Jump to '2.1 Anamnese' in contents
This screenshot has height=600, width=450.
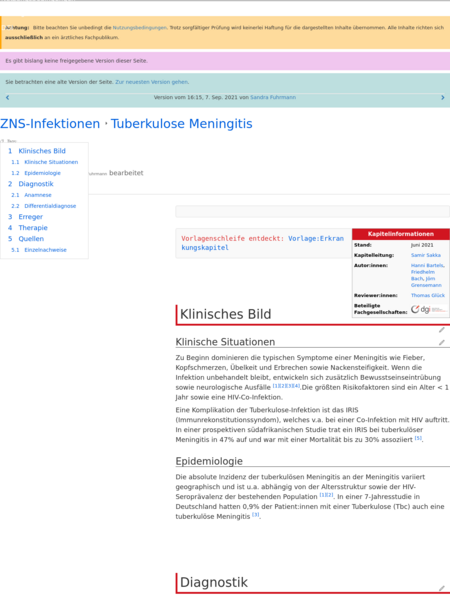coord(31,195)
